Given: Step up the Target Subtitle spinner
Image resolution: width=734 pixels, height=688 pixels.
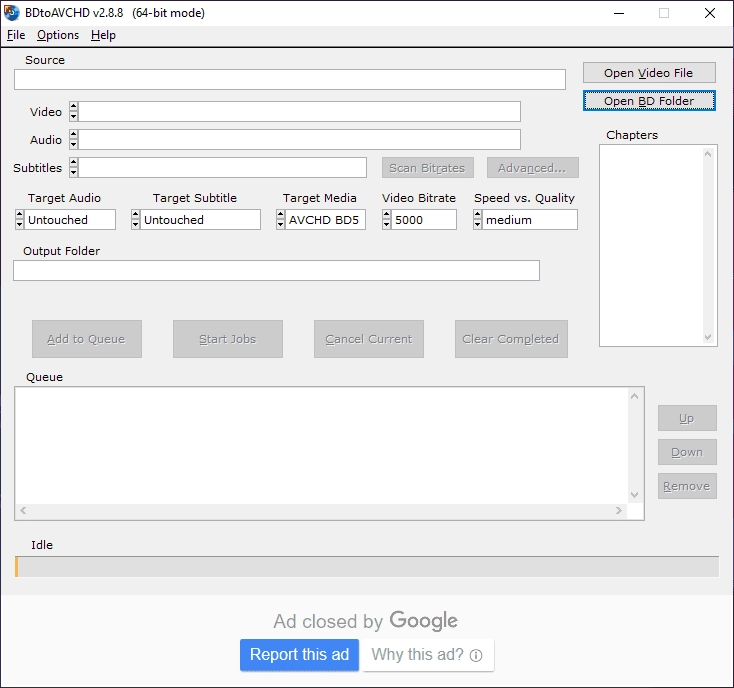Looking at the screenshot, I should pos(135,215).
